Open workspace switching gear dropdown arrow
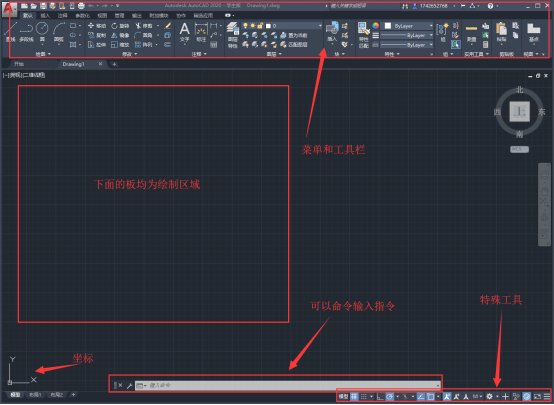This screenshot has height=405, width=554. coord(497,397)
